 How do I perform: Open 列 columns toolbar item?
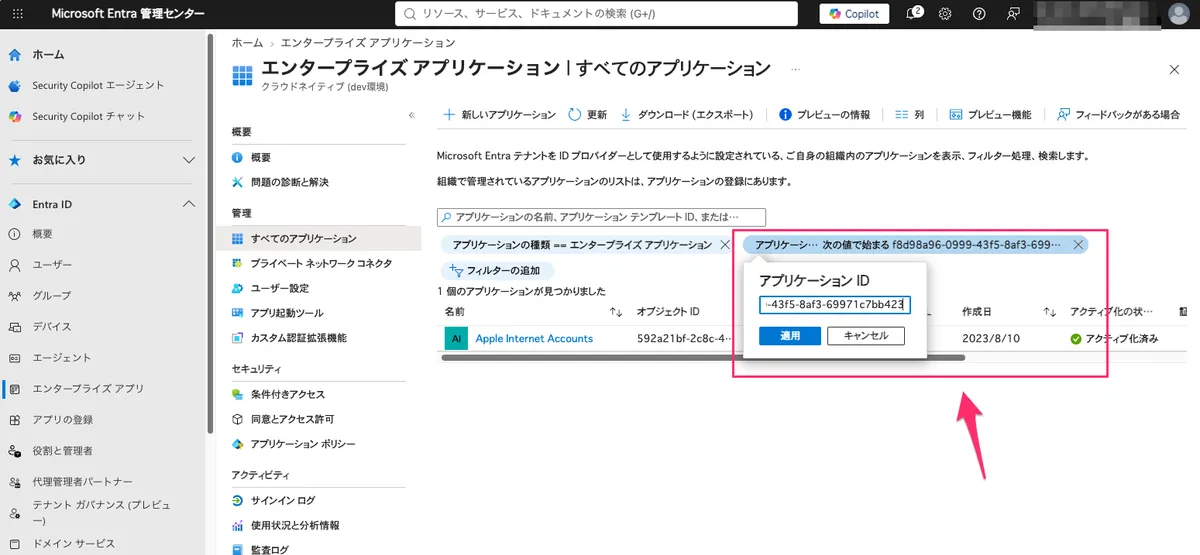tap(909, 115)
